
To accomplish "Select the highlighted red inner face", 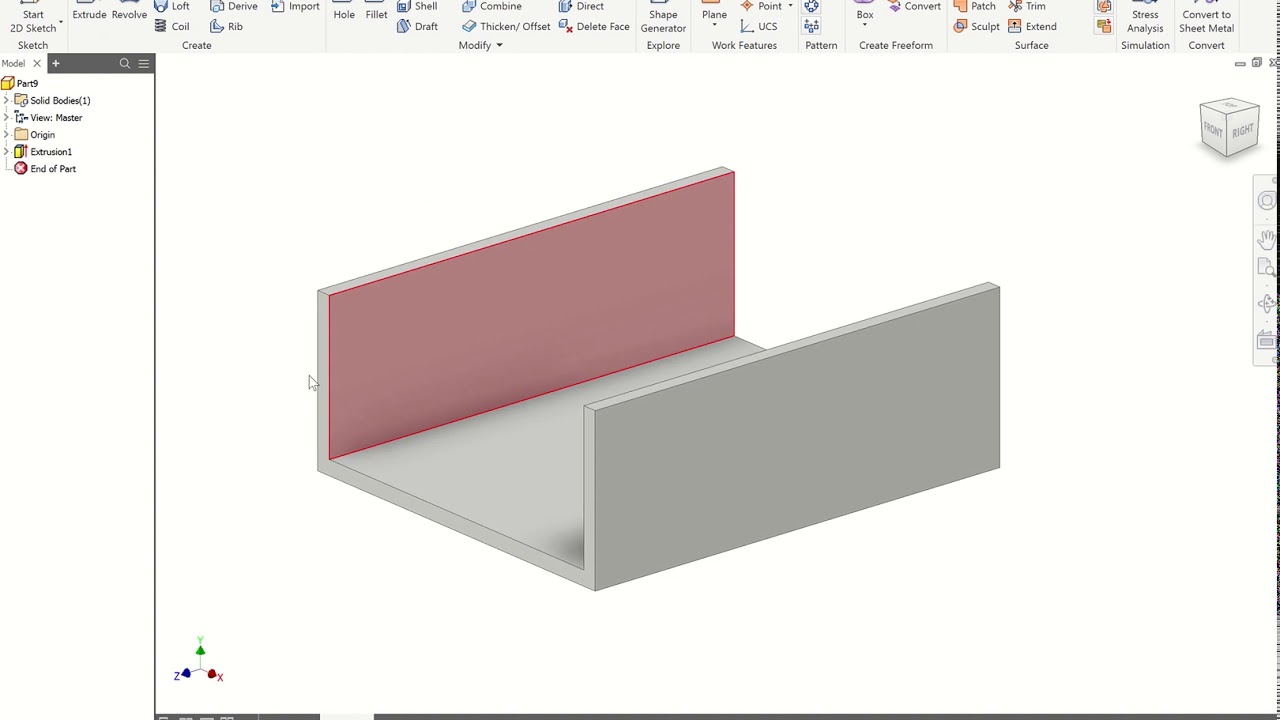I will pos(531,316).
